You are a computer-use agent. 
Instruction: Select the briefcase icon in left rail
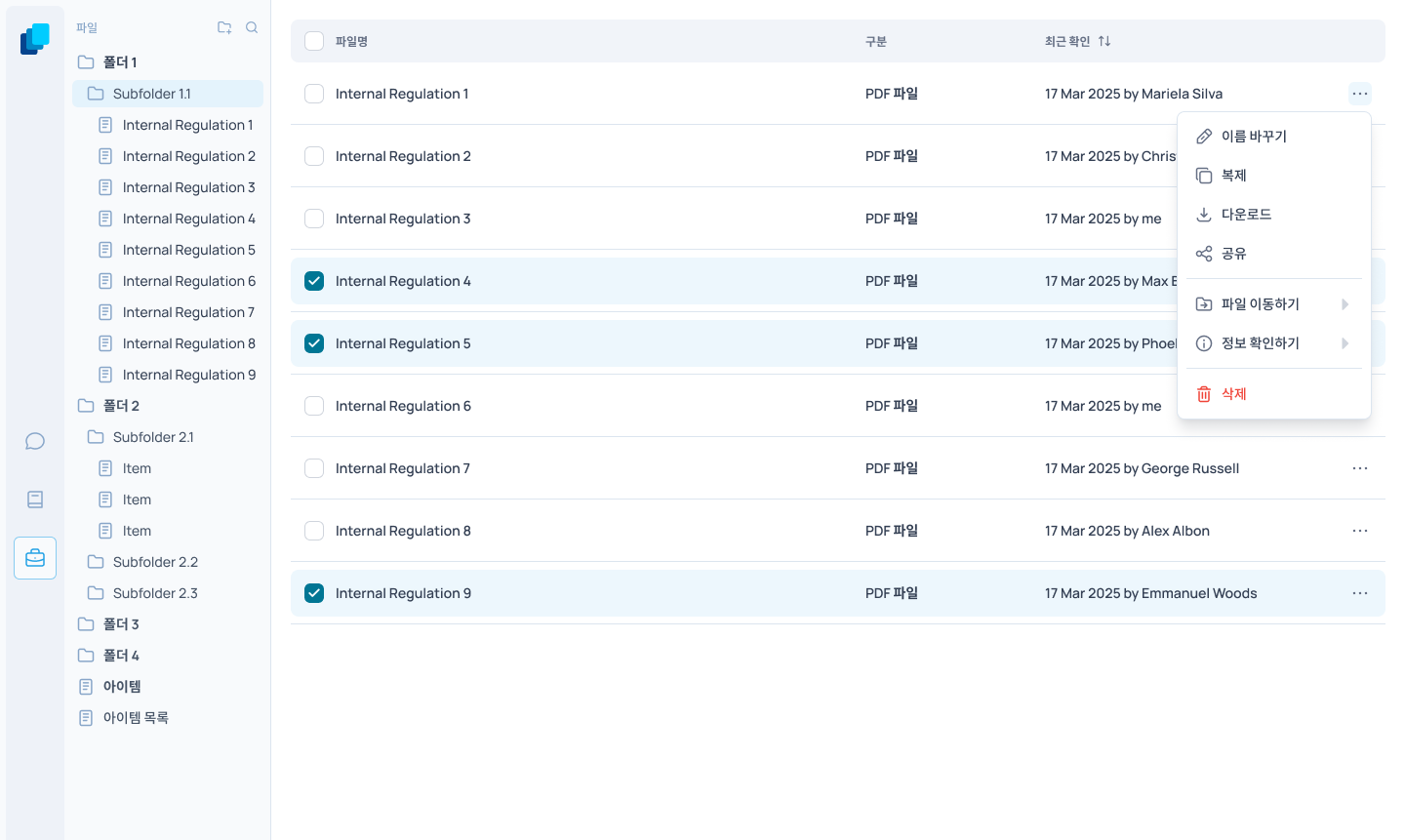(35, 558)
